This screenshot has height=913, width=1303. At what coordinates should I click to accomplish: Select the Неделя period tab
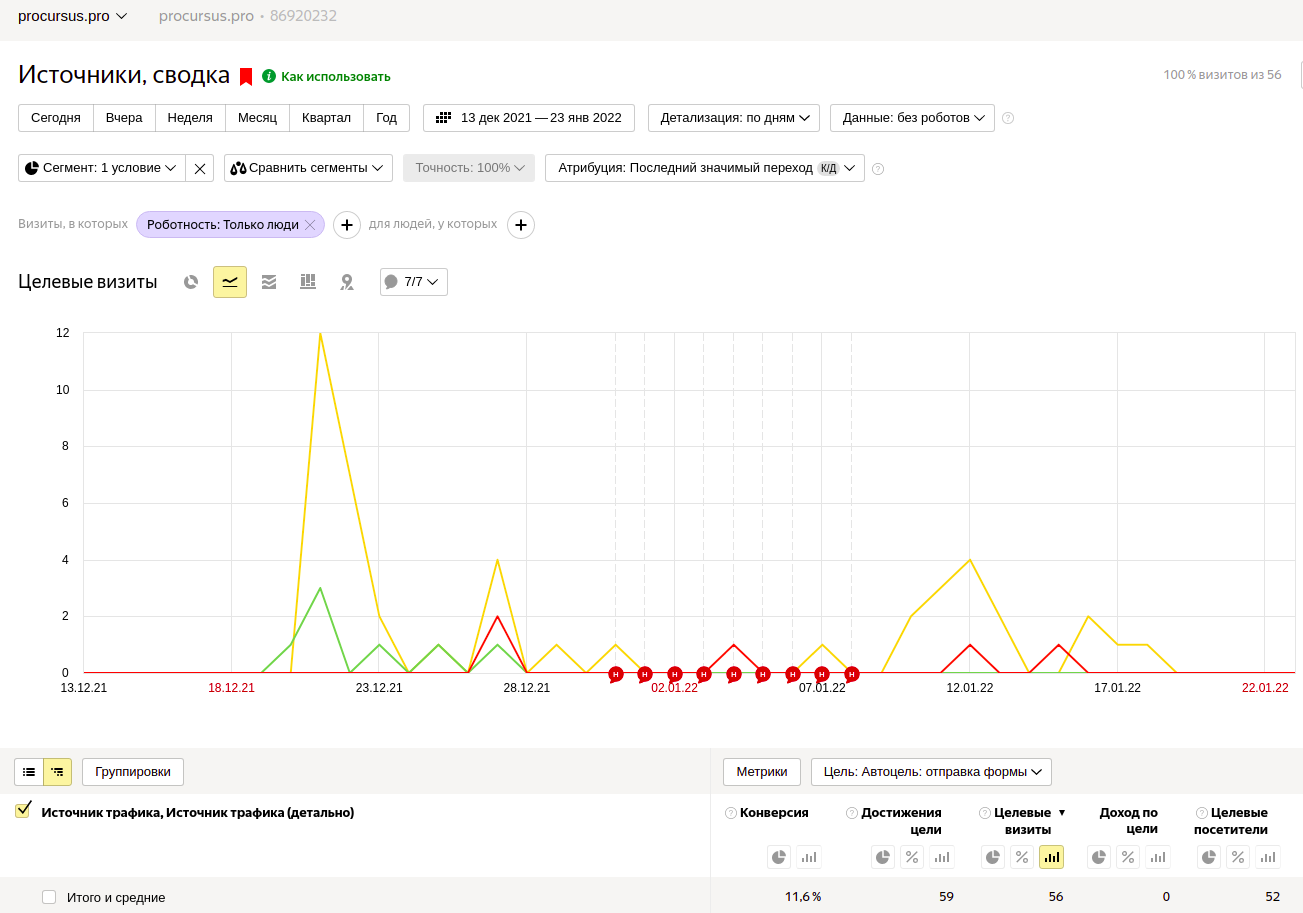click(190, 118)
